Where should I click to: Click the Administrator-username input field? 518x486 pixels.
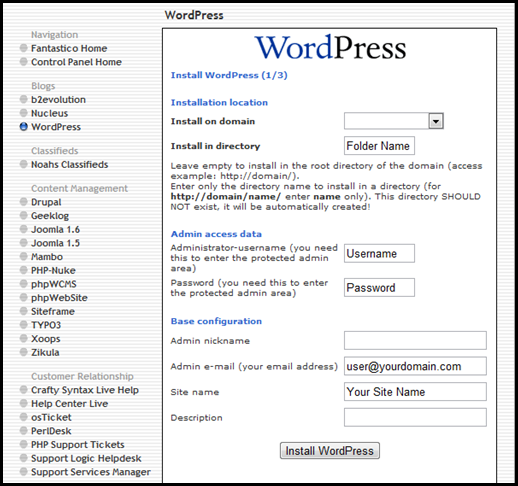point(379,254)
